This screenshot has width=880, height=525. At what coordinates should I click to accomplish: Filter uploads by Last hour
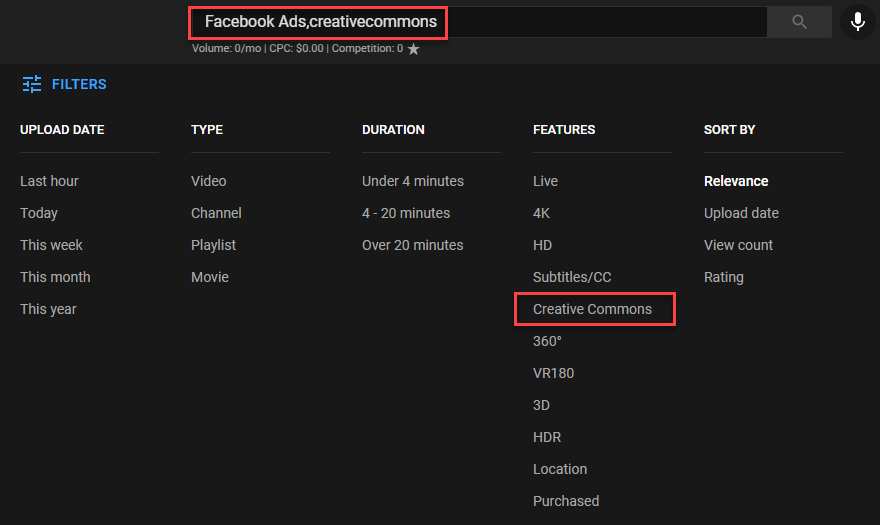click(x=49, y=181)
